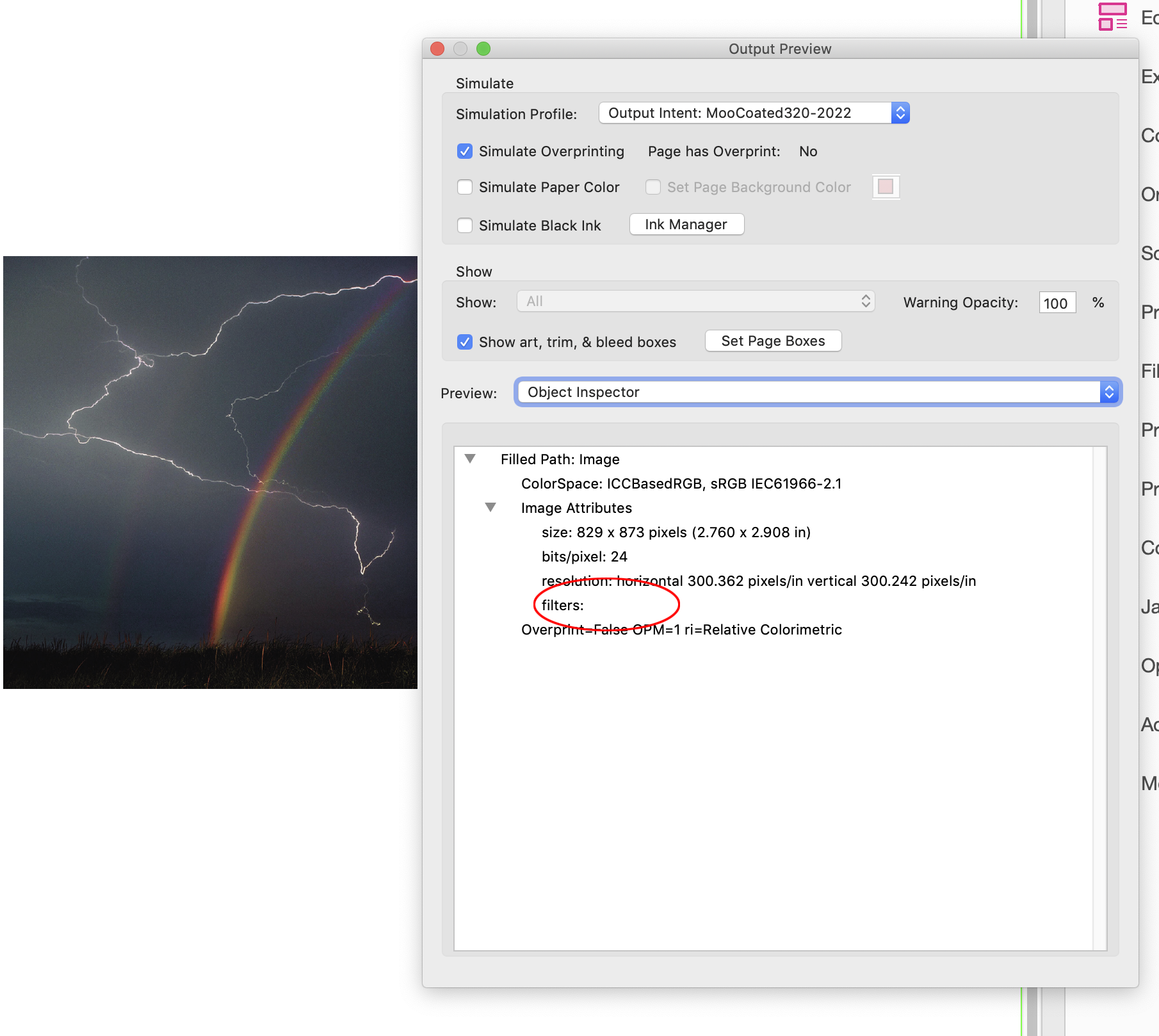Disable Simulate Overprinting

464,151
